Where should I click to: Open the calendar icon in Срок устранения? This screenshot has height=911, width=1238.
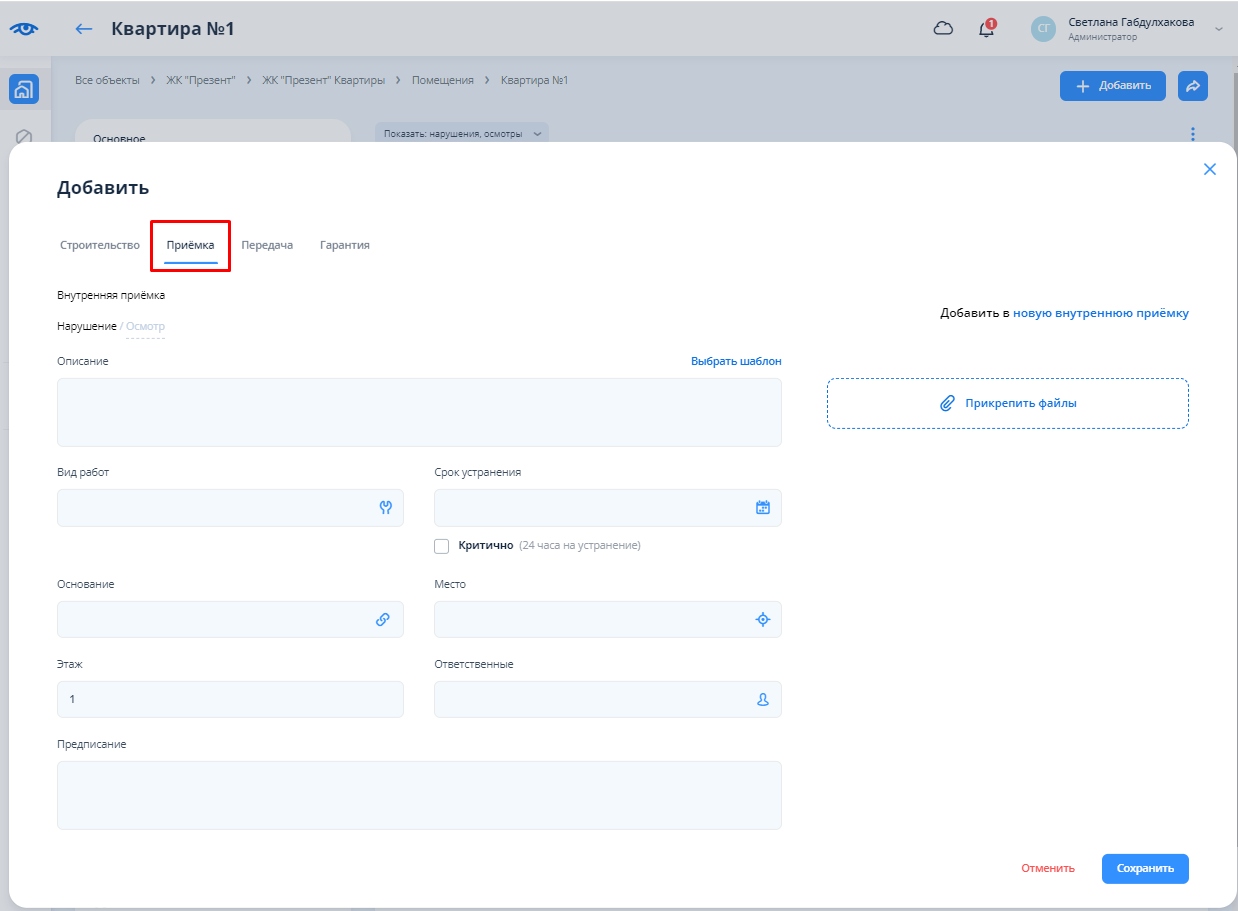pyautogui.click(x=763, y=508)
